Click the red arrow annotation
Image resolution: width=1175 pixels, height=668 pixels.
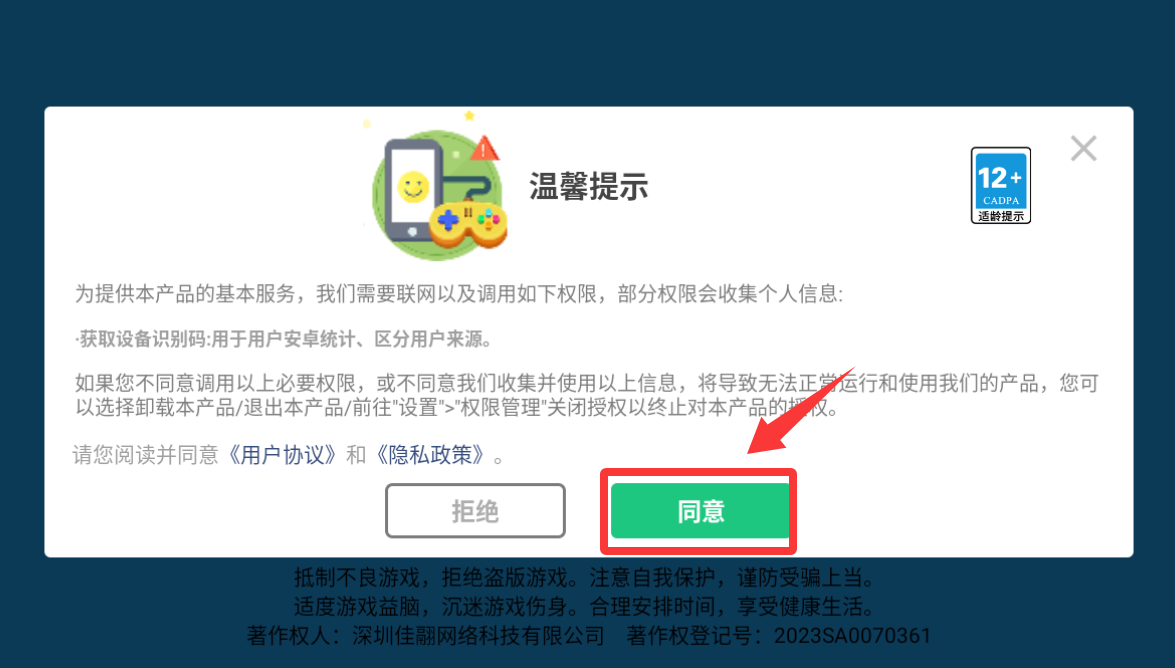[800, 412]
